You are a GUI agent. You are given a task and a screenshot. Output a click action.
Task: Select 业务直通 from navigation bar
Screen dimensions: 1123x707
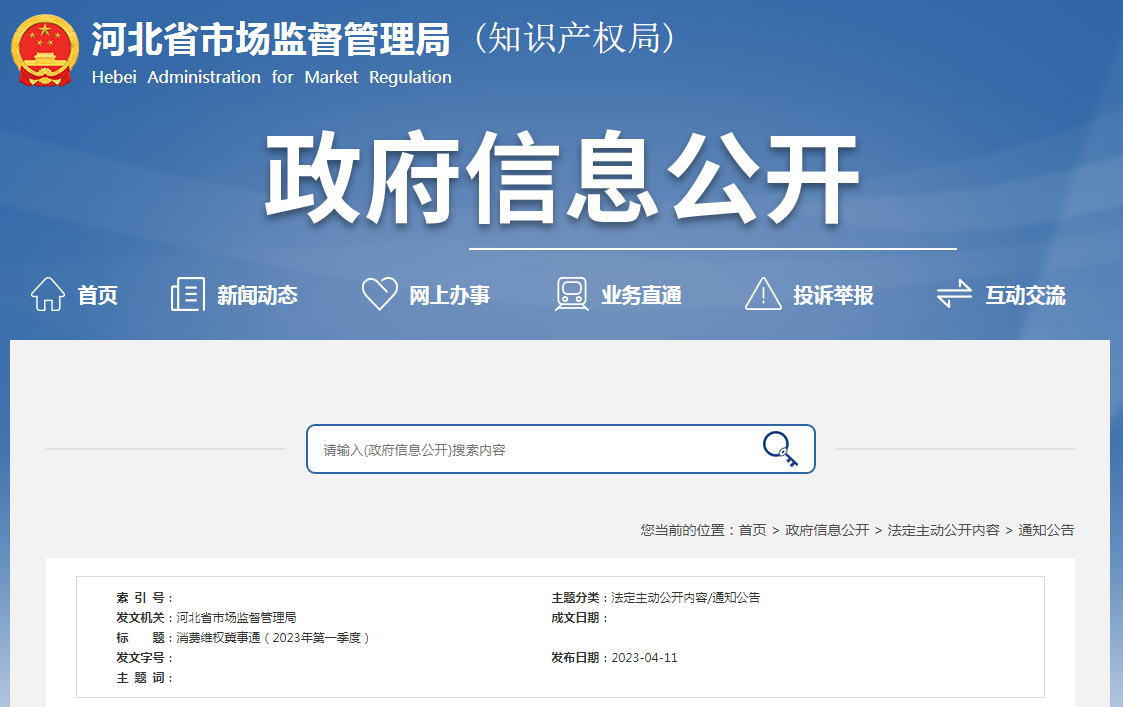641,296
